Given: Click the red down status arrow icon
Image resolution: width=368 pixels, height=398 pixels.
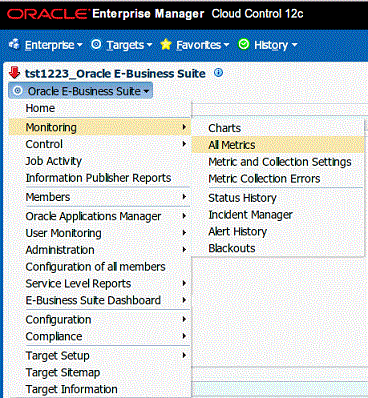Looking at the screenshot, I should tap(14, 73).
